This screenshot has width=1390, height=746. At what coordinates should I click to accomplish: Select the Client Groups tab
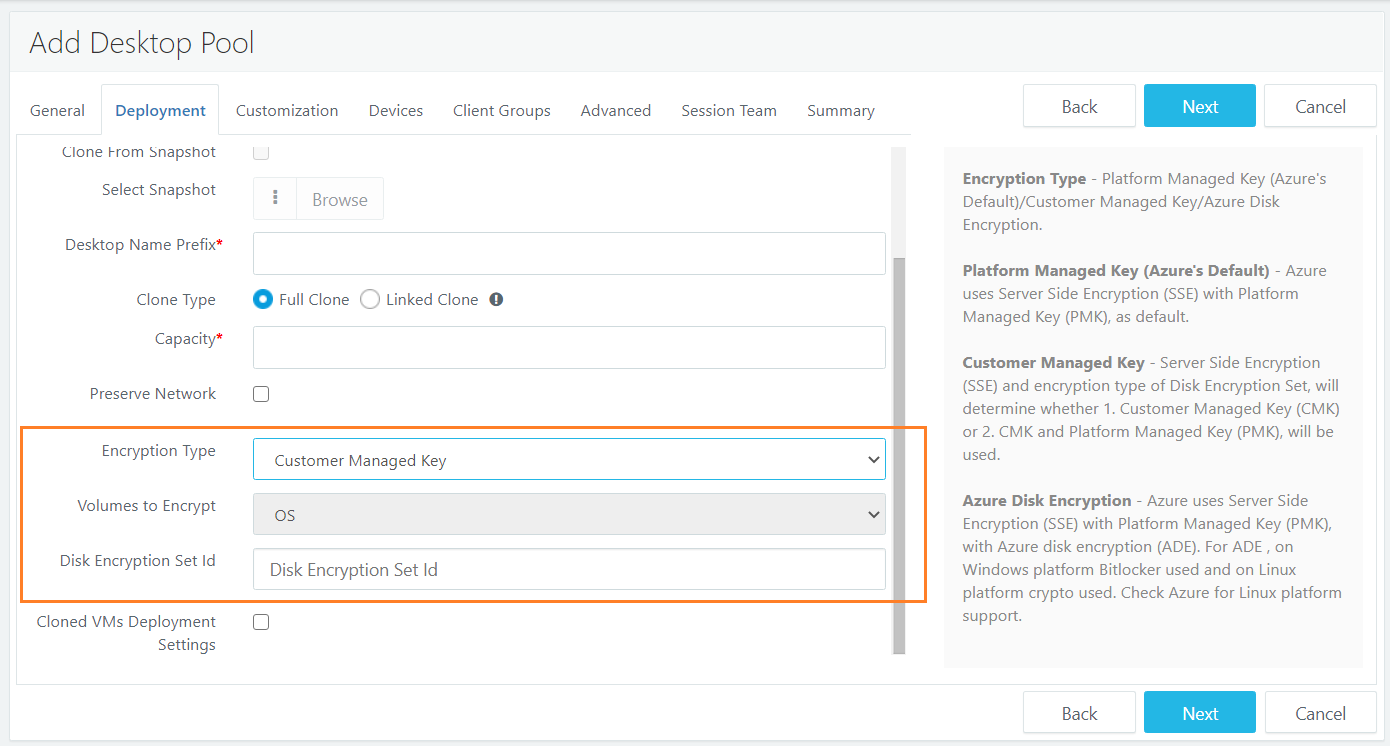pyautogui.click(x=501, y=111)
